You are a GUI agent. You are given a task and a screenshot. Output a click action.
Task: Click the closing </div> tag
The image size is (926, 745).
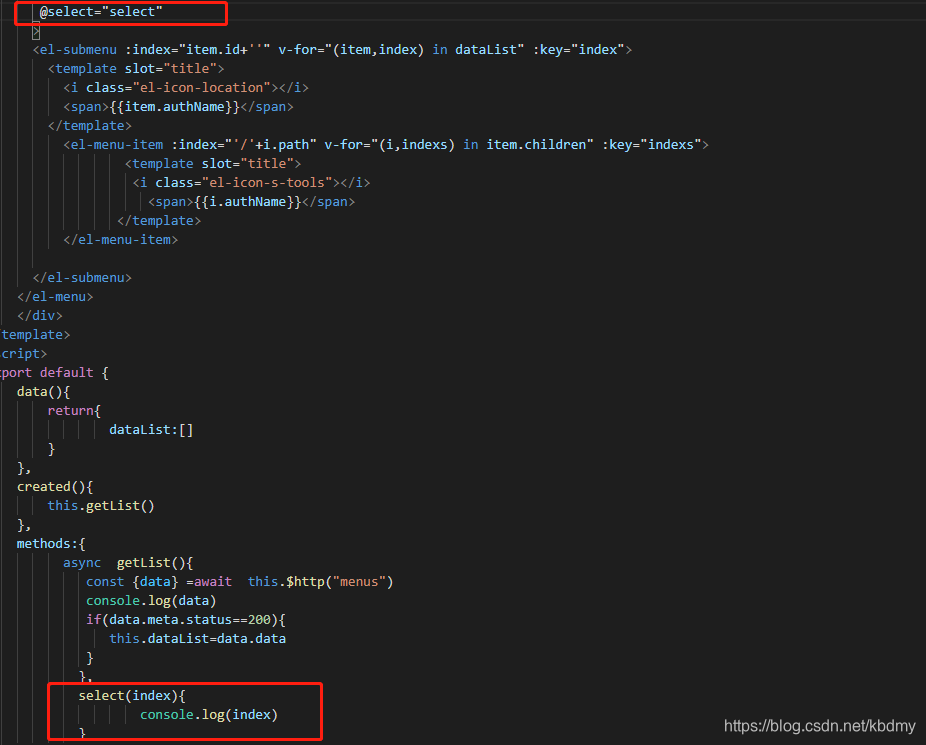(x=40, y=316)
